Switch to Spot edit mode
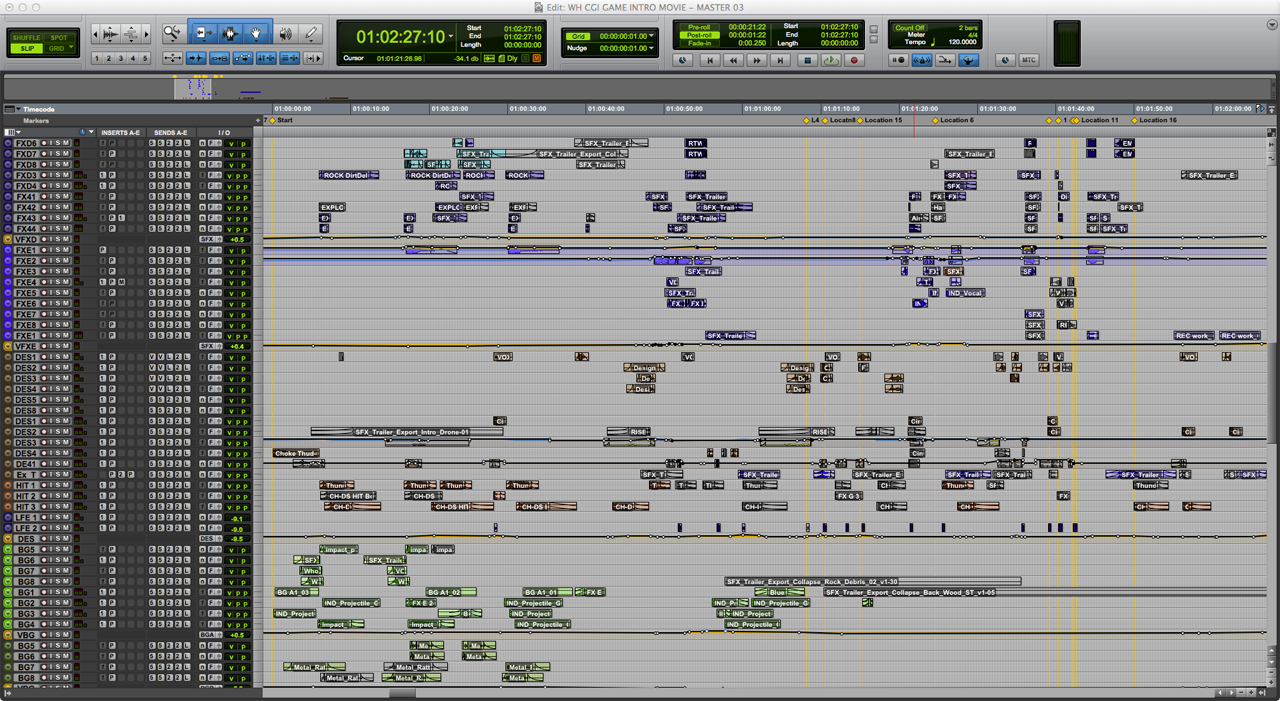The height and width of the screenshot is (701, 1280). (x=59, y=38)
